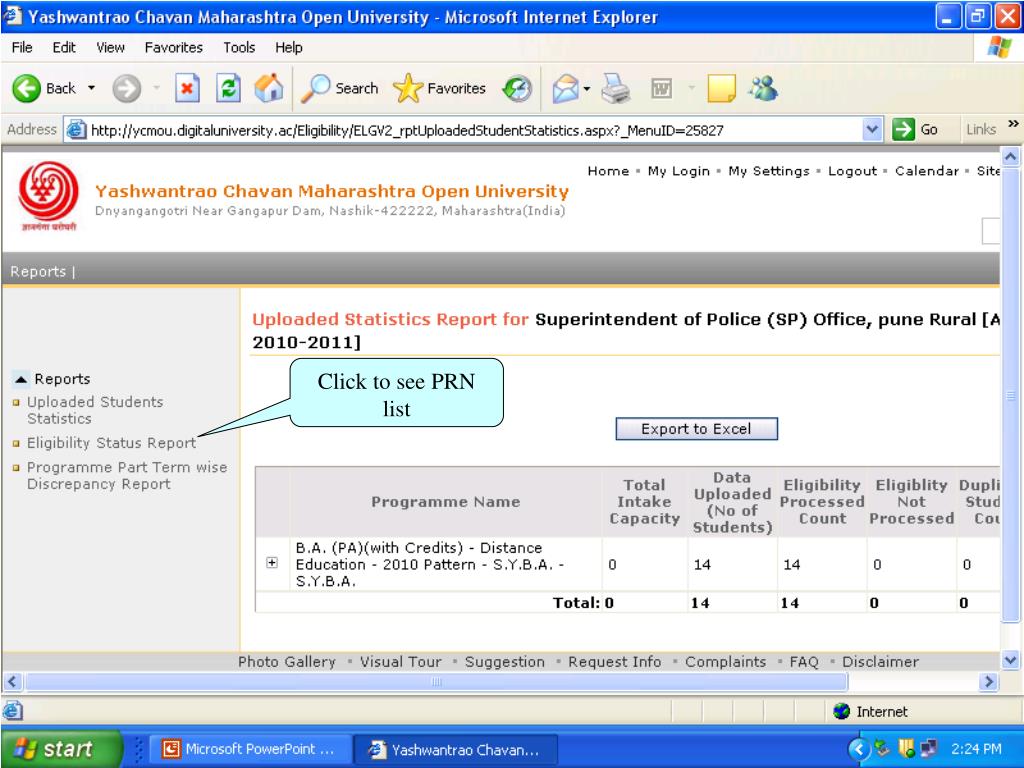Screen dimensions: 1024x768
Task: Expand hidden tray icons with the arrow
Action: click(x=859, y=748)
